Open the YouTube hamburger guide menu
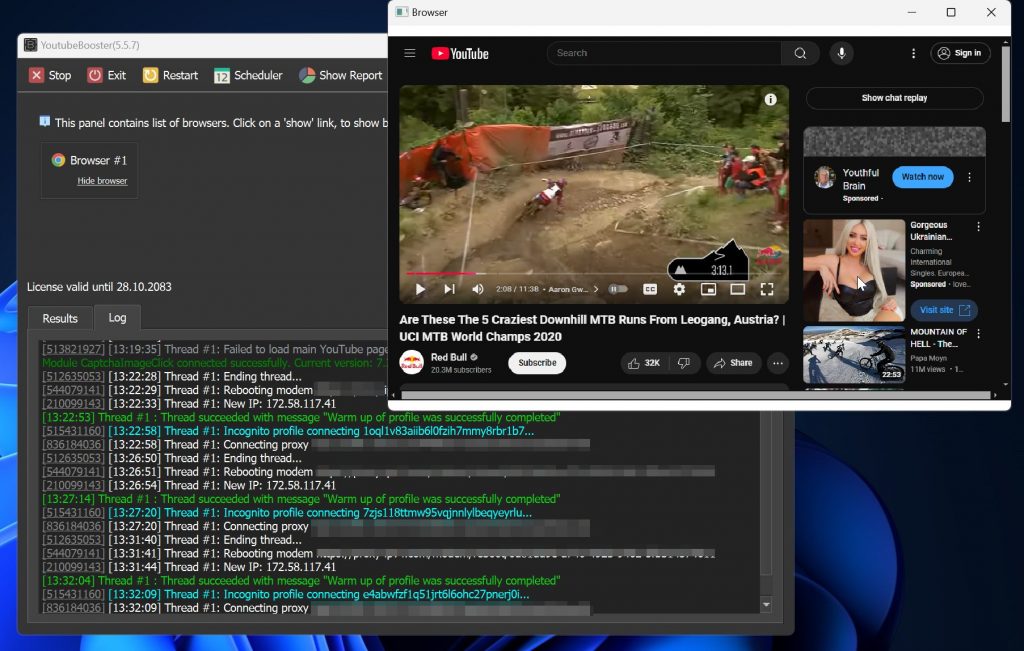The image size is (1024, 651). [x=409, y=53]
